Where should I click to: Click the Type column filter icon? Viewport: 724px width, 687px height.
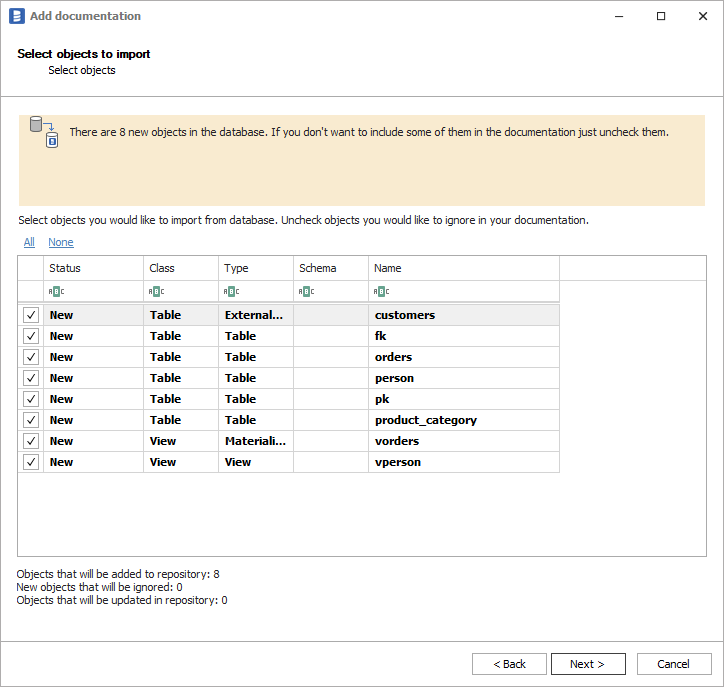[230, 292]
